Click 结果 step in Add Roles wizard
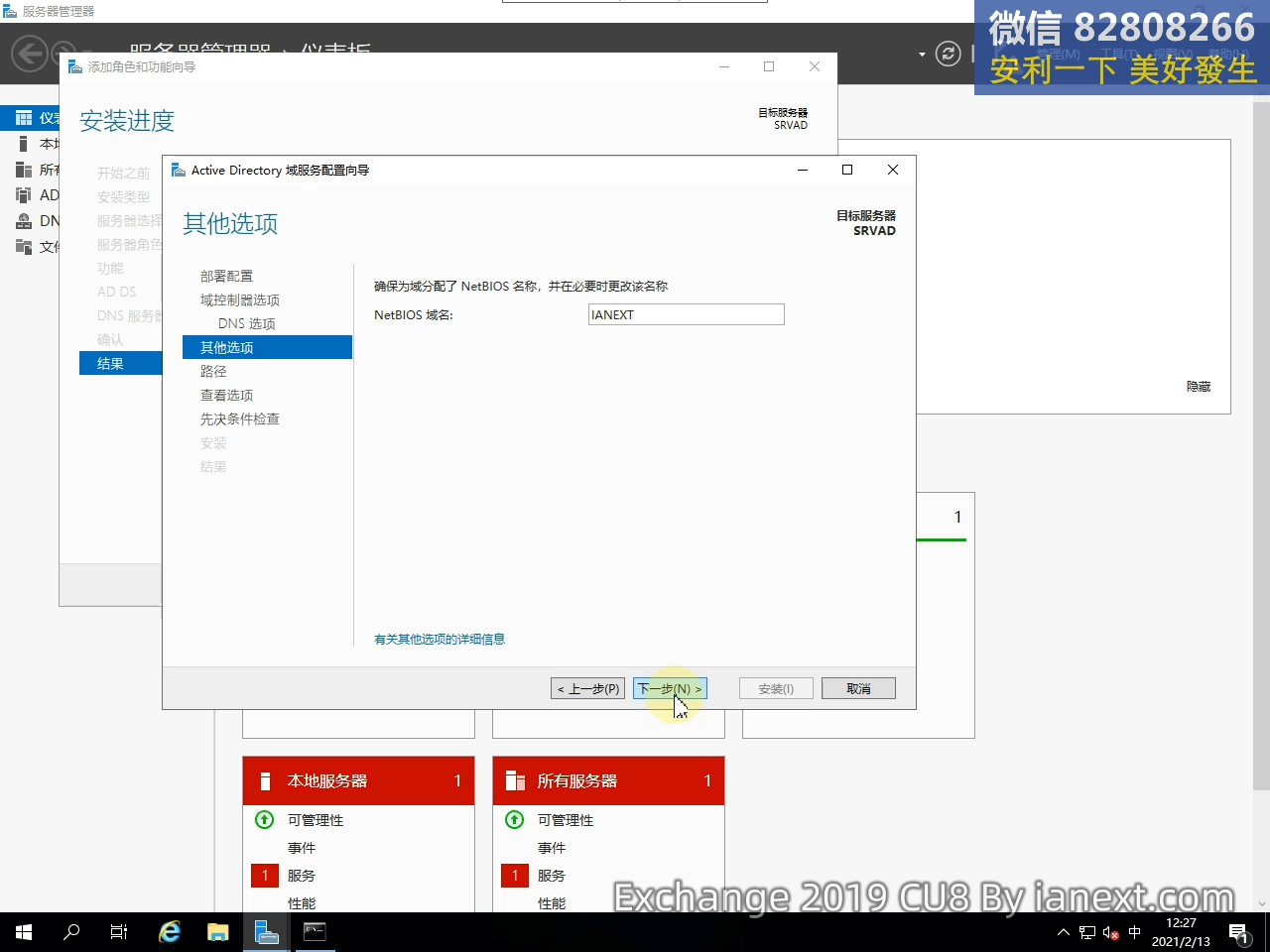Image resolution: width=1270 pixels, height=952 pixels. [x=120, y=364]
